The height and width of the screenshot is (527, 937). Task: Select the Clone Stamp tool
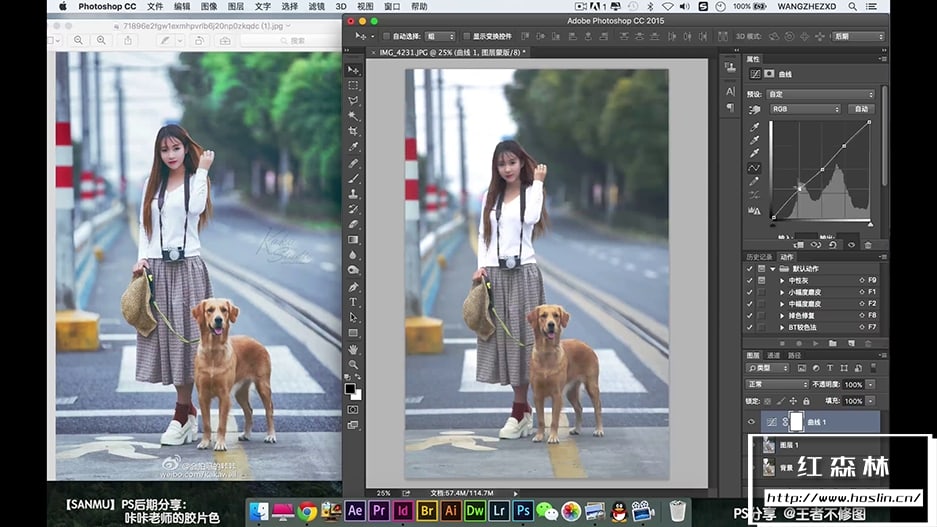pyautogui.click(x=353, y=194)
